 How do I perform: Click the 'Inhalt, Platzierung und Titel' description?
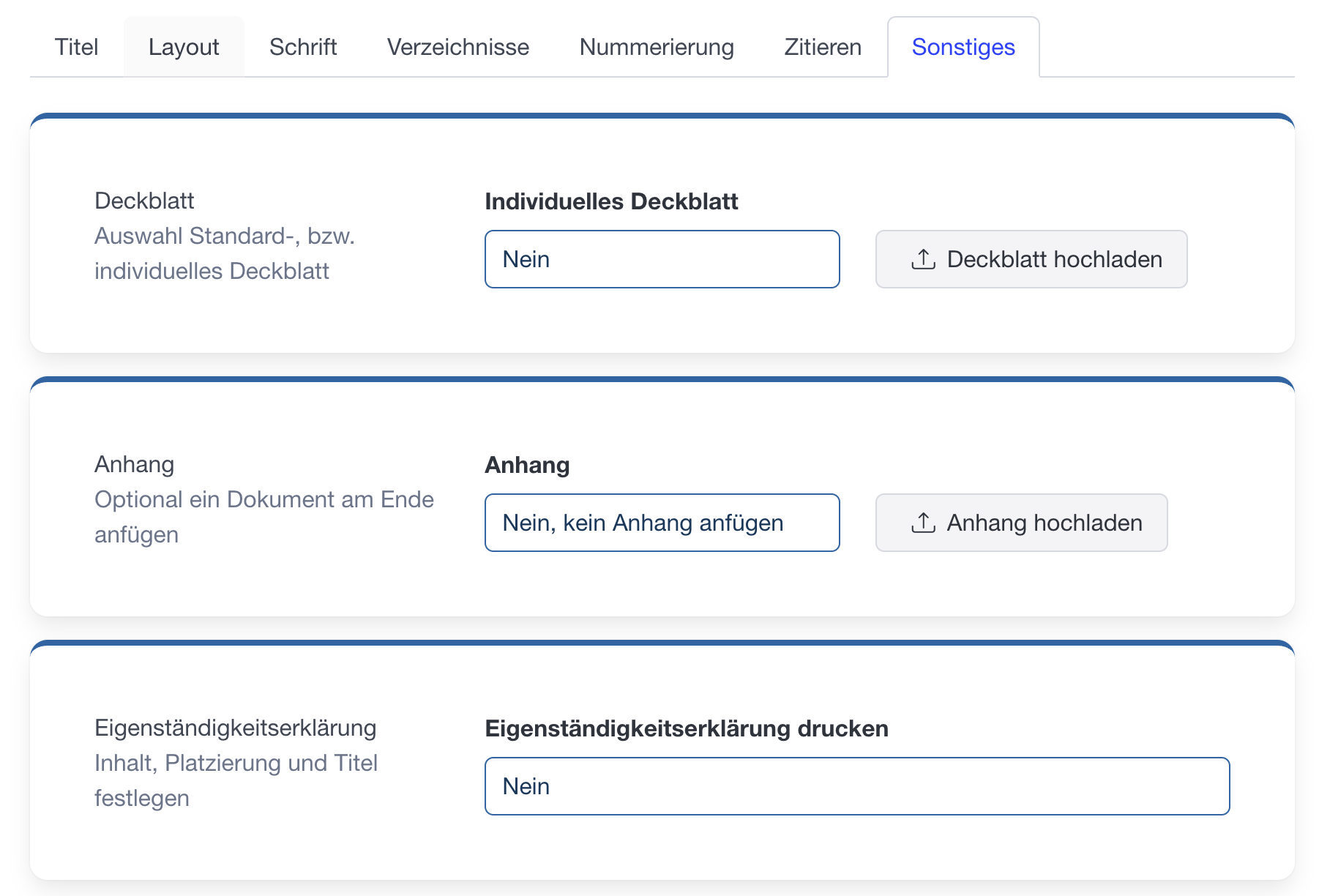[236, 763]
